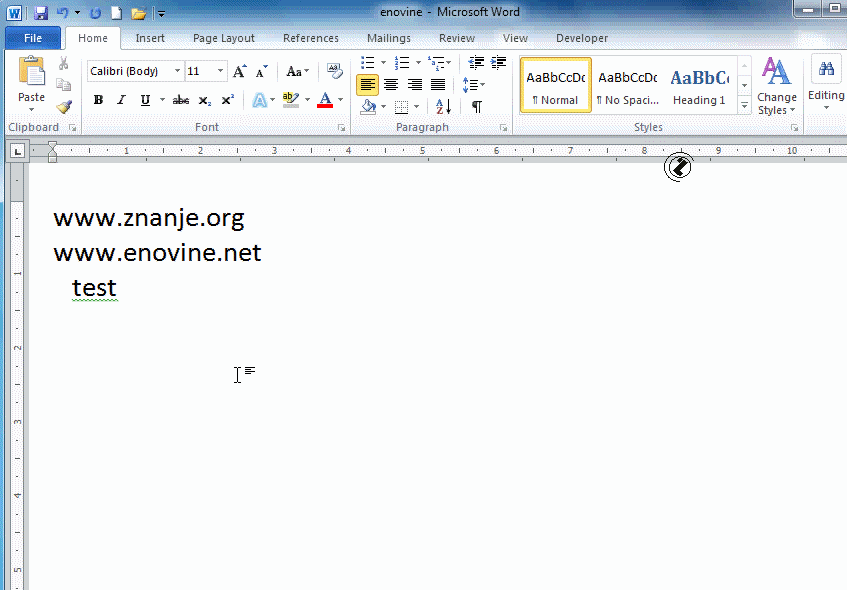The image size is (847, 590).
Task: Open the Page Layout tab
Action: point(223,38)
